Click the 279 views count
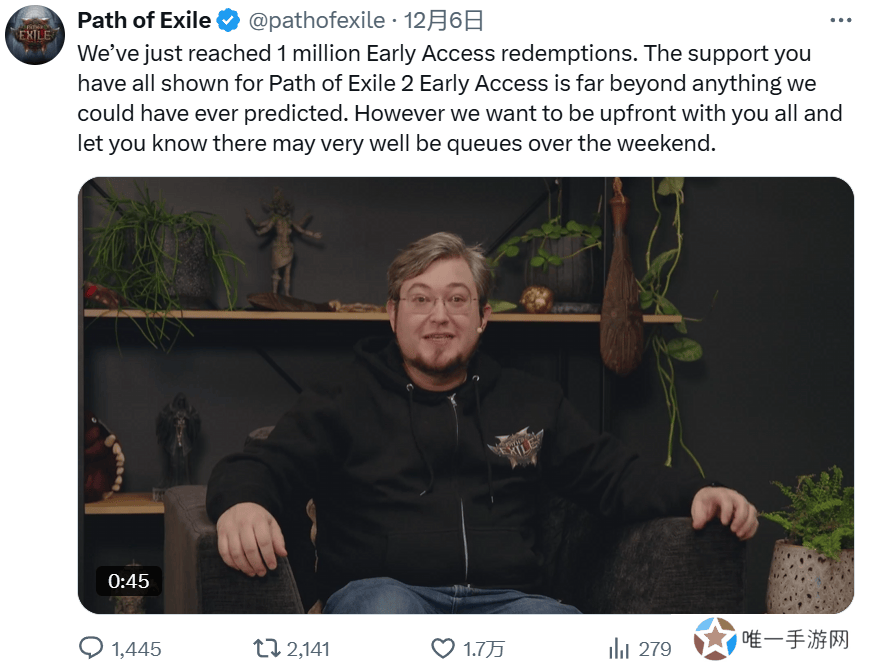Image resolution: width=871 pixels, height=664 pixels. (x=655, y=649)
